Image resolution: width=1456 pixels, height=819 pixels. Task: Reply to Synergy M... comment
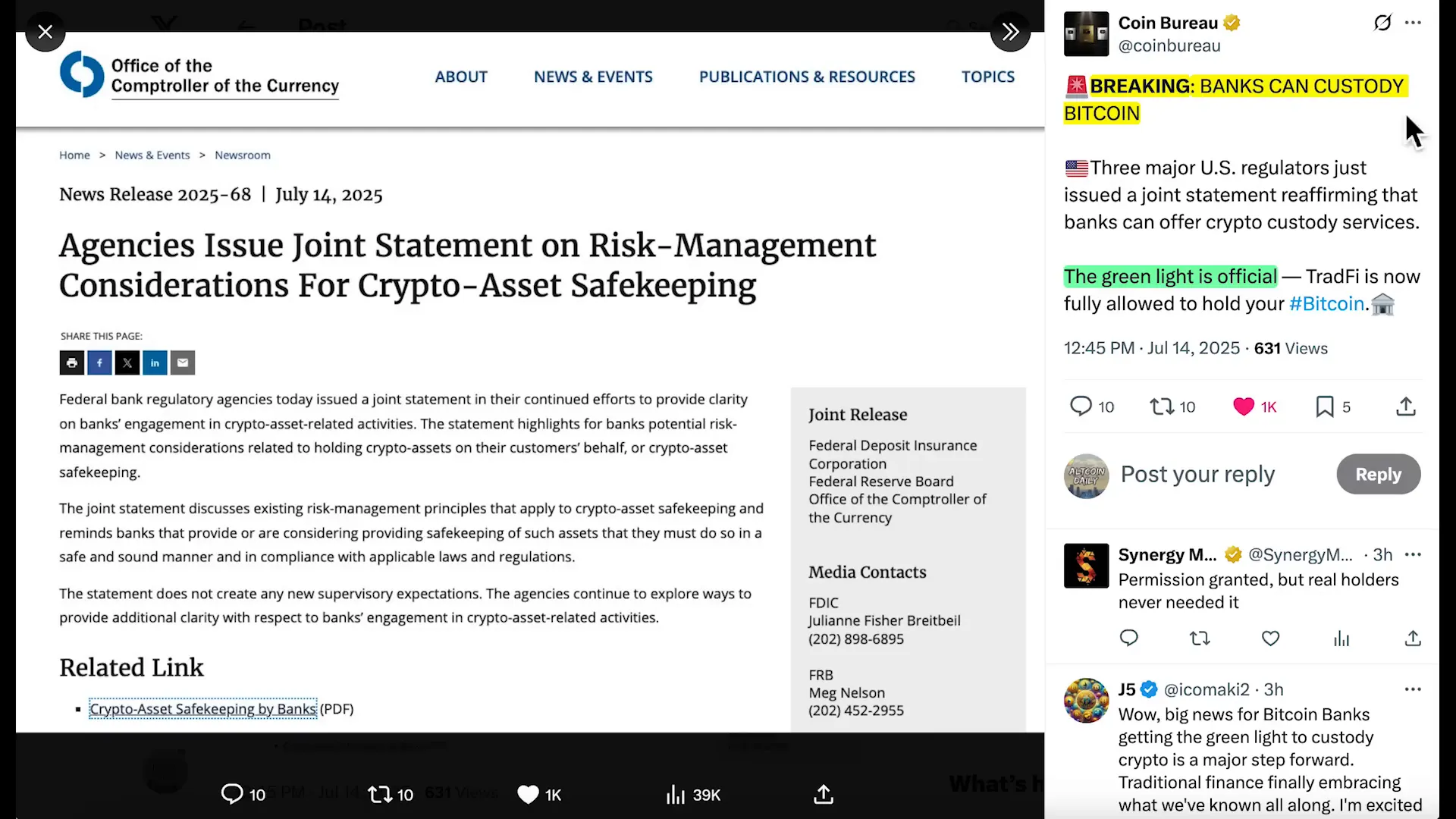click(1129, 638)
